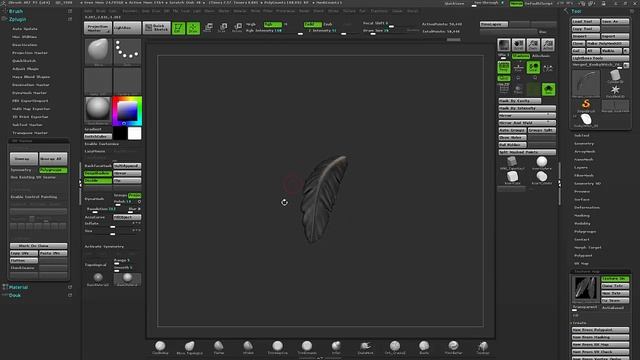Click the Unwrap button

coord(24,158)
